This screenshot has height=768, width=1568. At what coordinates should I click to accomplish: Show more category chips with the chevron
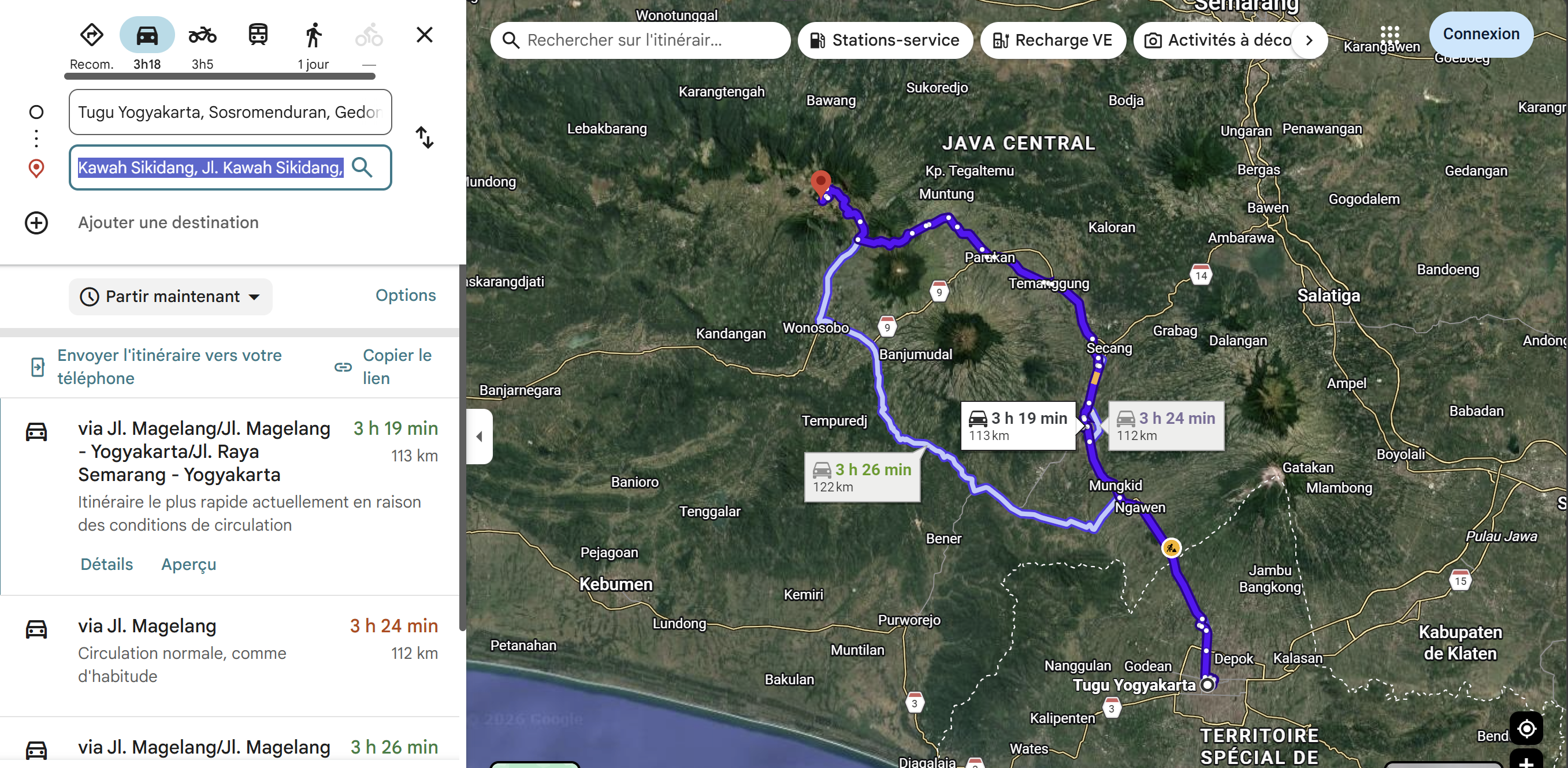click(x=1309, y=40)
